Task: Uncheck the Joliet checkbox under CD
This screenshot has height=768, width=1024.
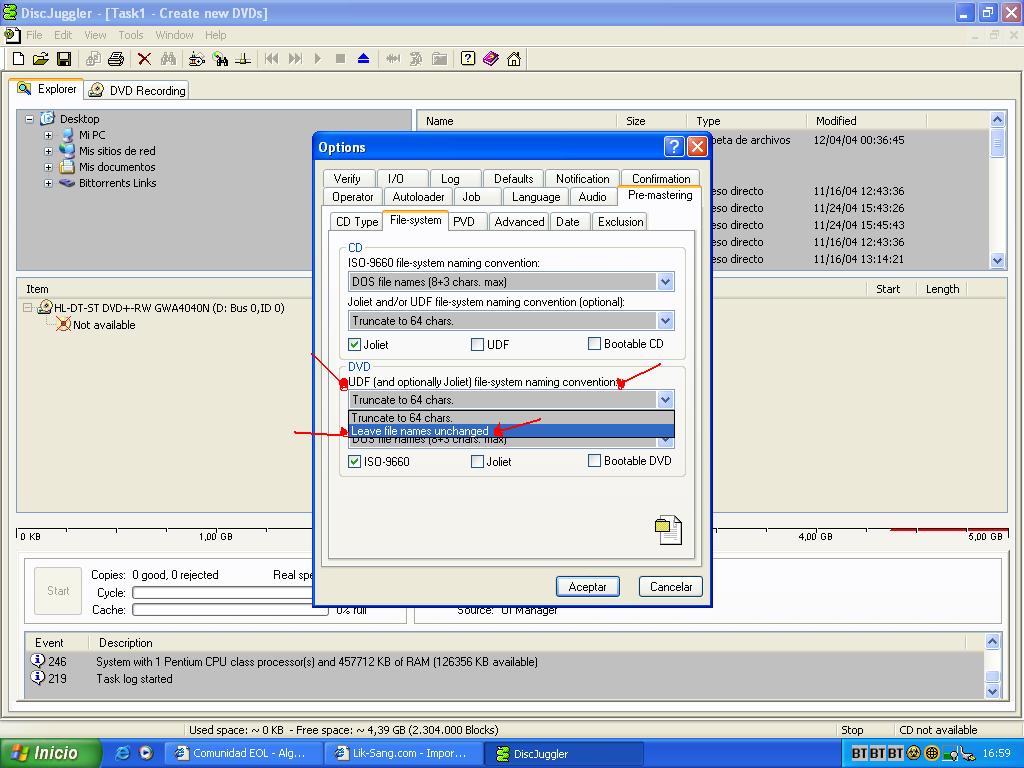Action: pos(355,344)
